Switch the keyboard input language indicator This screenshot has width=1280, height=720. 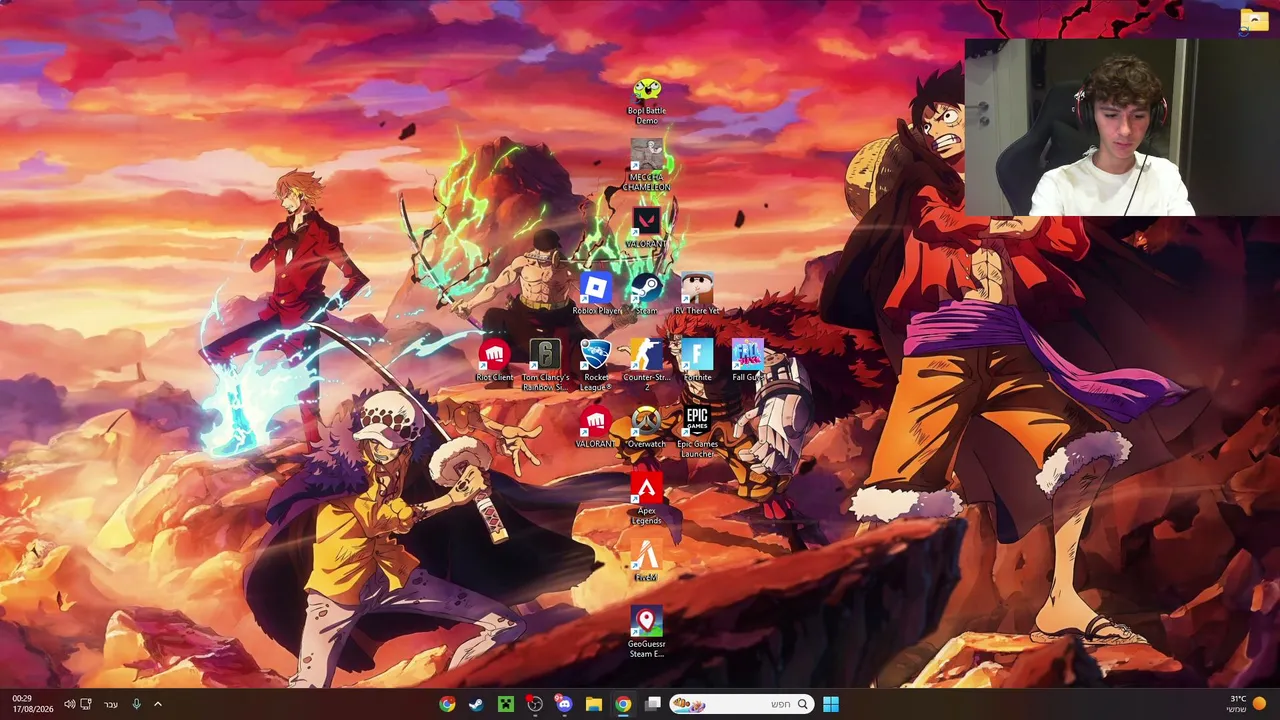coord(111,704)
